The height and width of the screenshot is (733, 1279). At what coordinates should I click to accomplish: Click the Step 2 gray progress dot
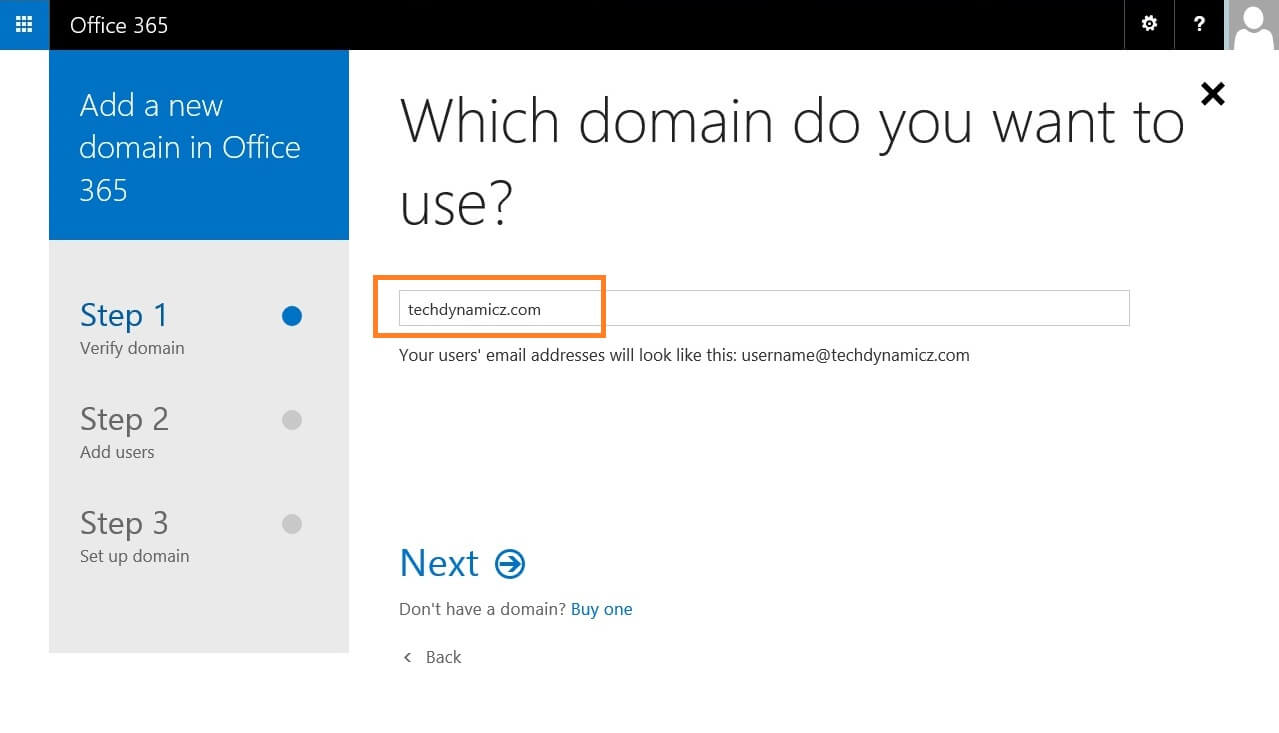(x=292, y=420)
